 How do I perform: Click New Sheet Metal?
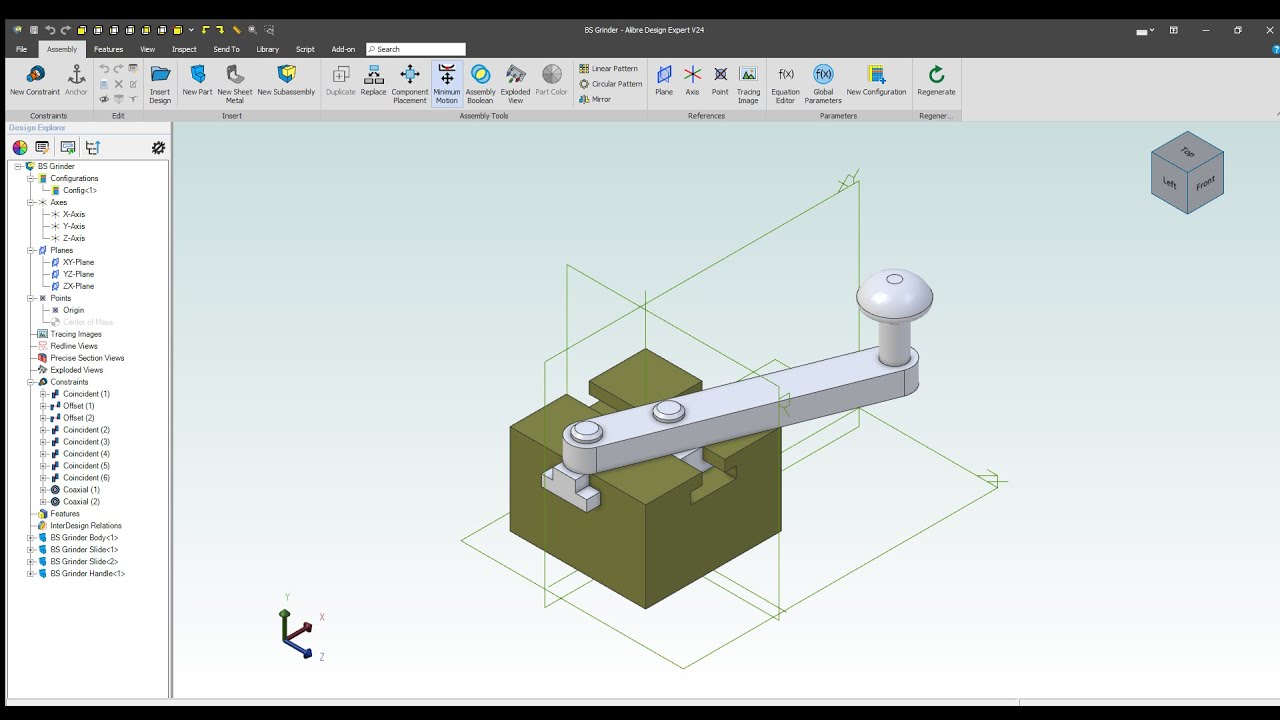coord(235,84)
